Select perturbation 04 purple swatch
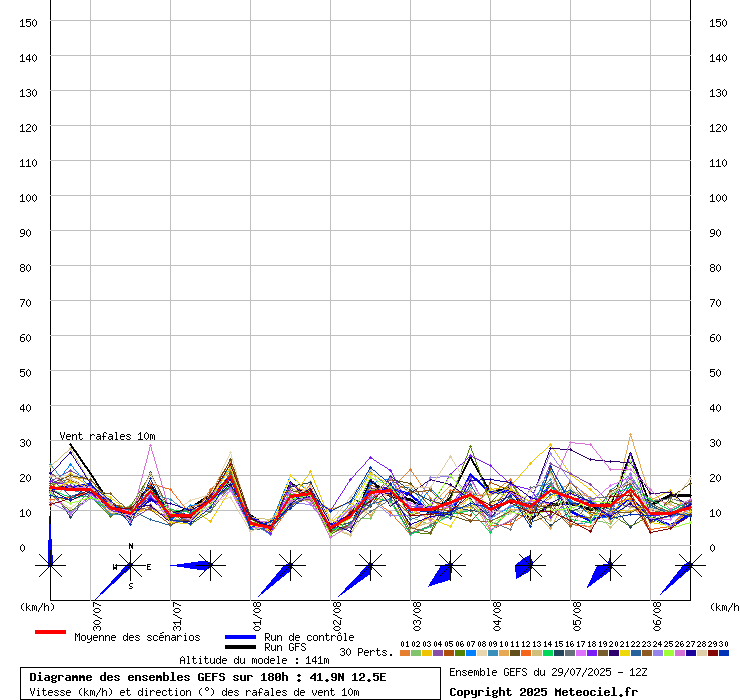The height and width of the screenshot is (700, 740). pos(438,653)
